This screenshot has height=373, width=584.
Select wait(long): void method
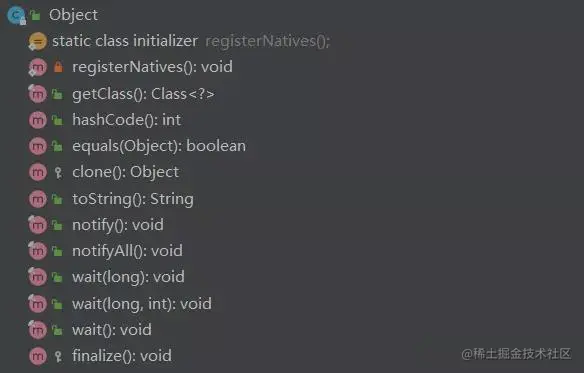click(128, 277)
